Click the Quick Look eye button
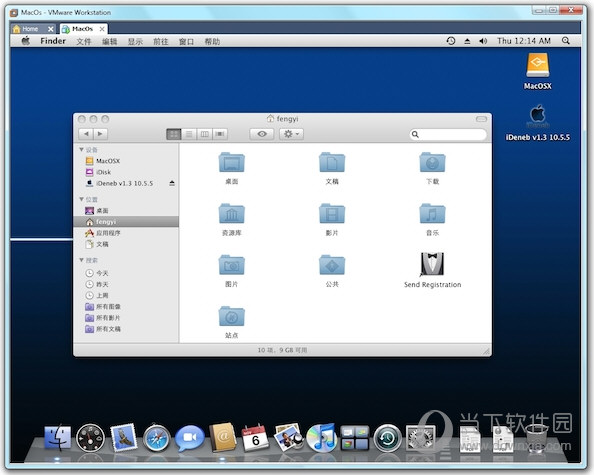The width and height of the screenshot is (594, 475). (x=262, y=134)
